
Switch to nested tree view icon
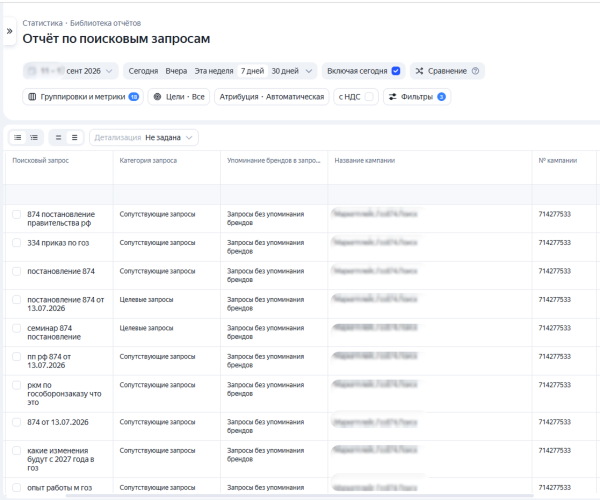[34, 137]
